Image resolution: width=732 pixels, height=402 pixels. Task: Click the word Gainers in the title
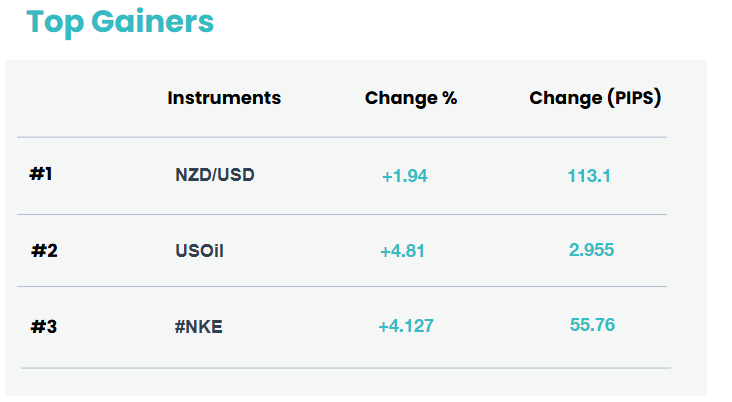coord(152,22)
